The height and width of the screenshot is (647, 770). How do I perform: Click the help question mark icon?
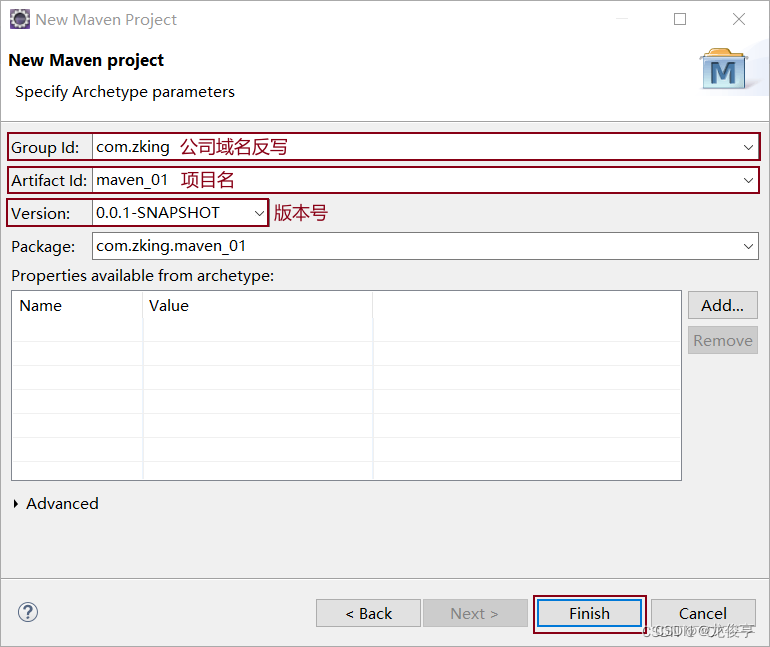coord(28,612)
